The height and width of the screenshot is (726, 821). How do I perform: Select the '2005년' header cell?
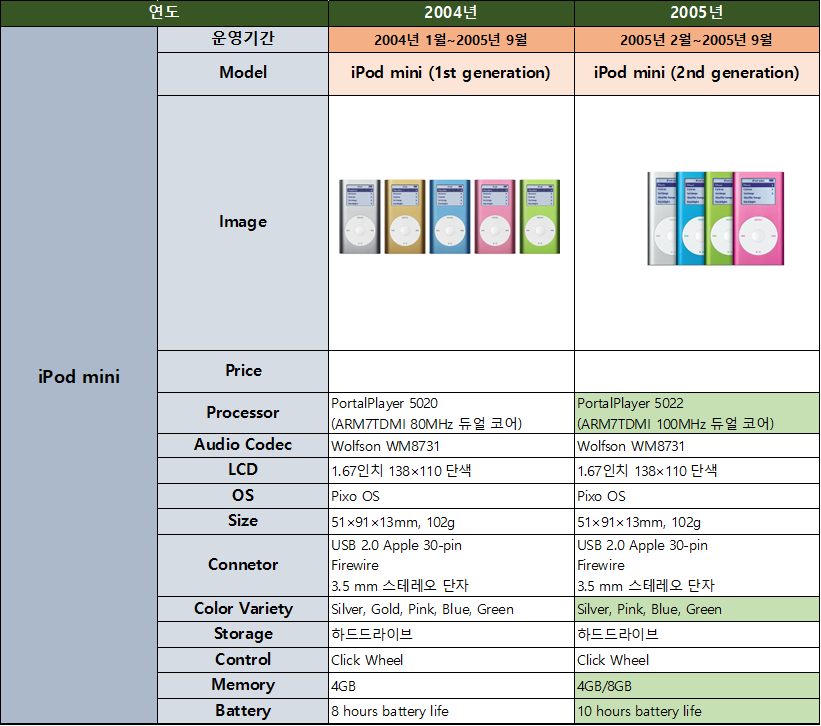(x=697, y=13)
